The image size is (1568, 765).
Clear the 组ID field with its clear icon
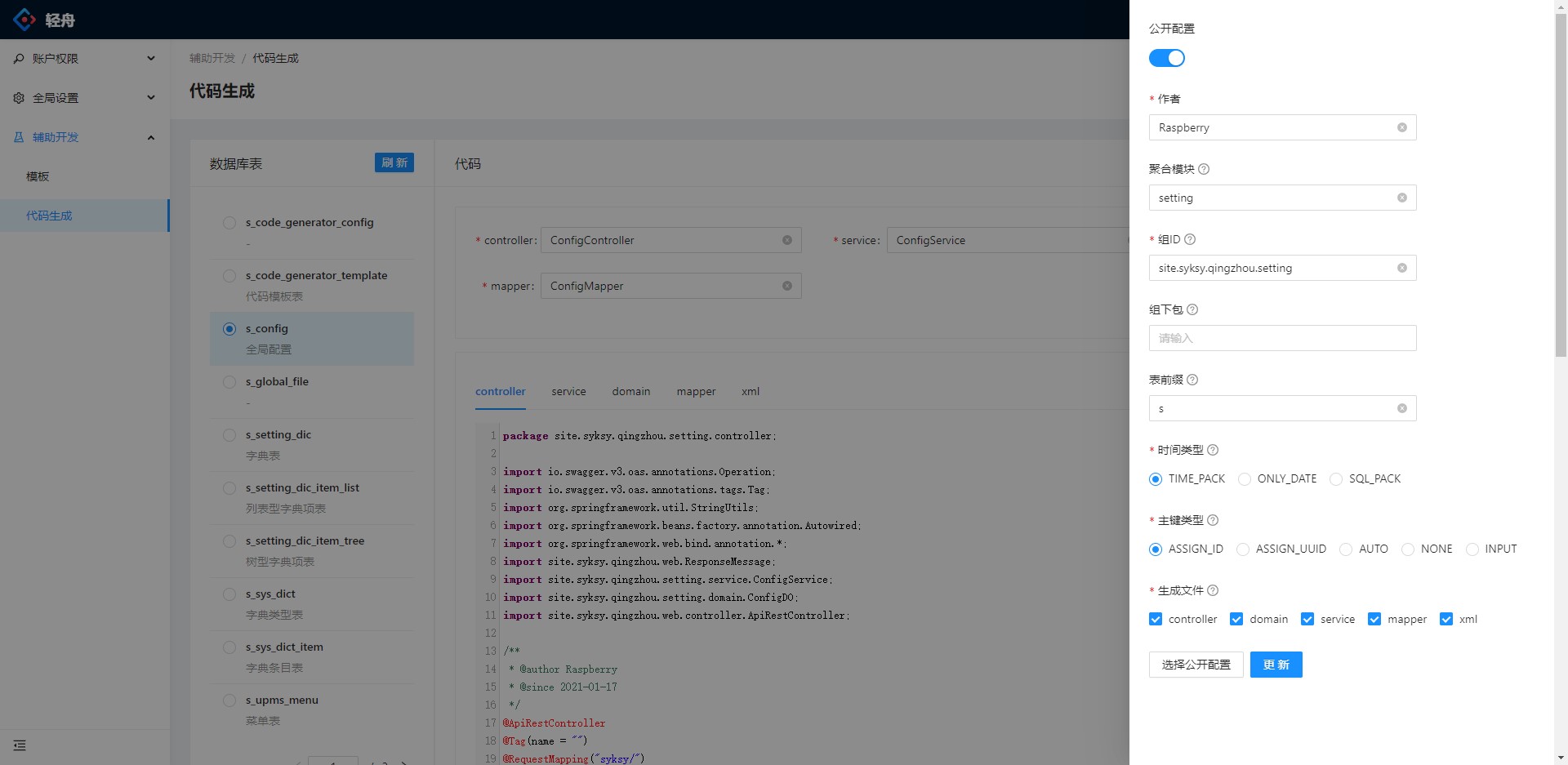click(1402, 268)
